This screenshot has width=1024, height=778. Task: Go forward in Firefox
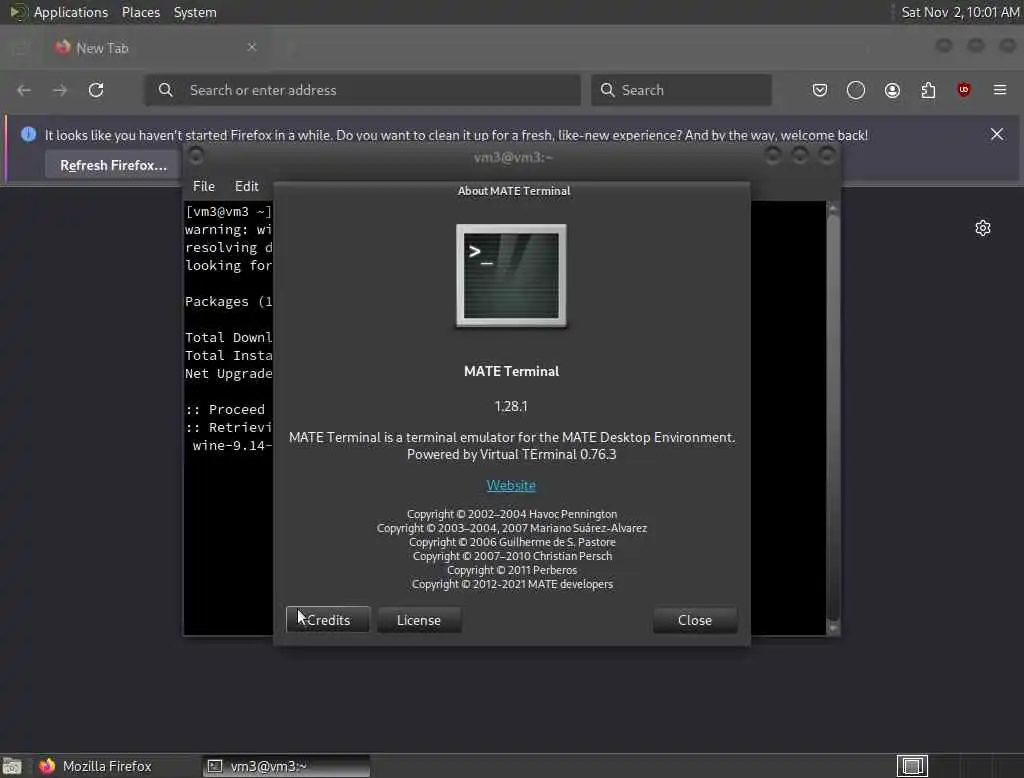pos(60,90)
